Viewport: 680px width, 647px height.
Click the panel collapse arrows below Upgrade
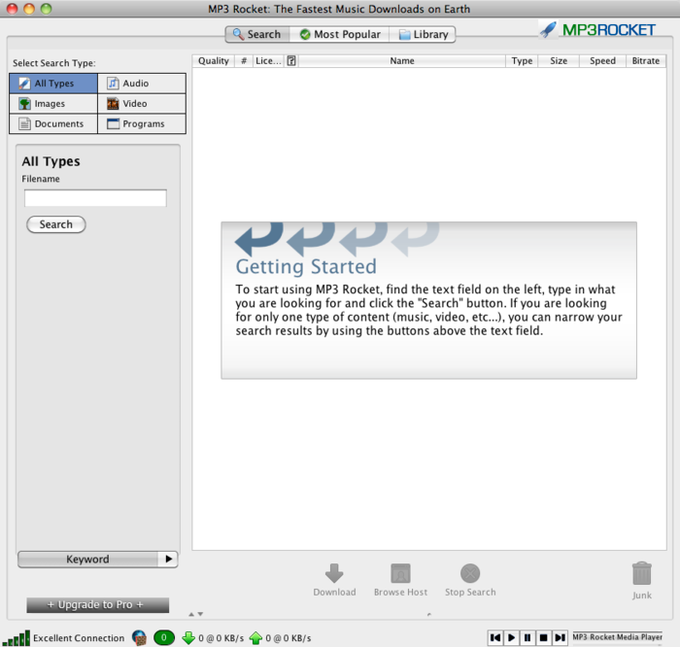(196, 614)
